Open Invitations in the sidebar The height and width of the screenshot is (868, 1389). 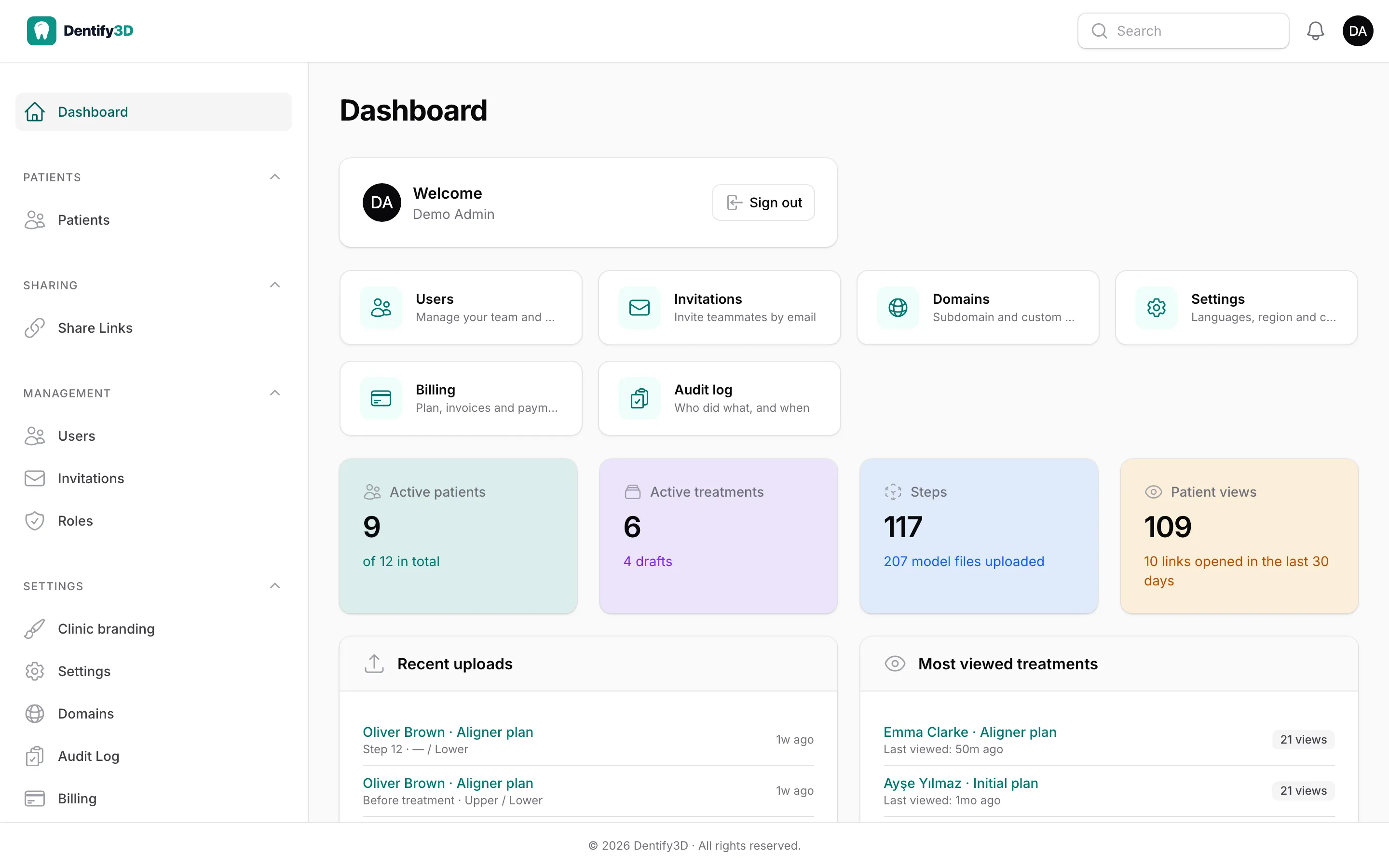pyautogui.click(x=154, y=478)
